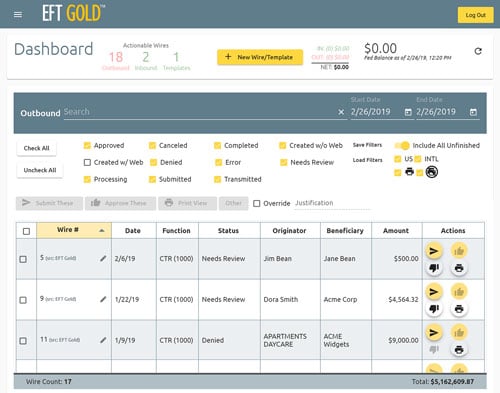The image size is (500, 393).
Task: Check the Override checkbox
Action: tap(257, 203)
